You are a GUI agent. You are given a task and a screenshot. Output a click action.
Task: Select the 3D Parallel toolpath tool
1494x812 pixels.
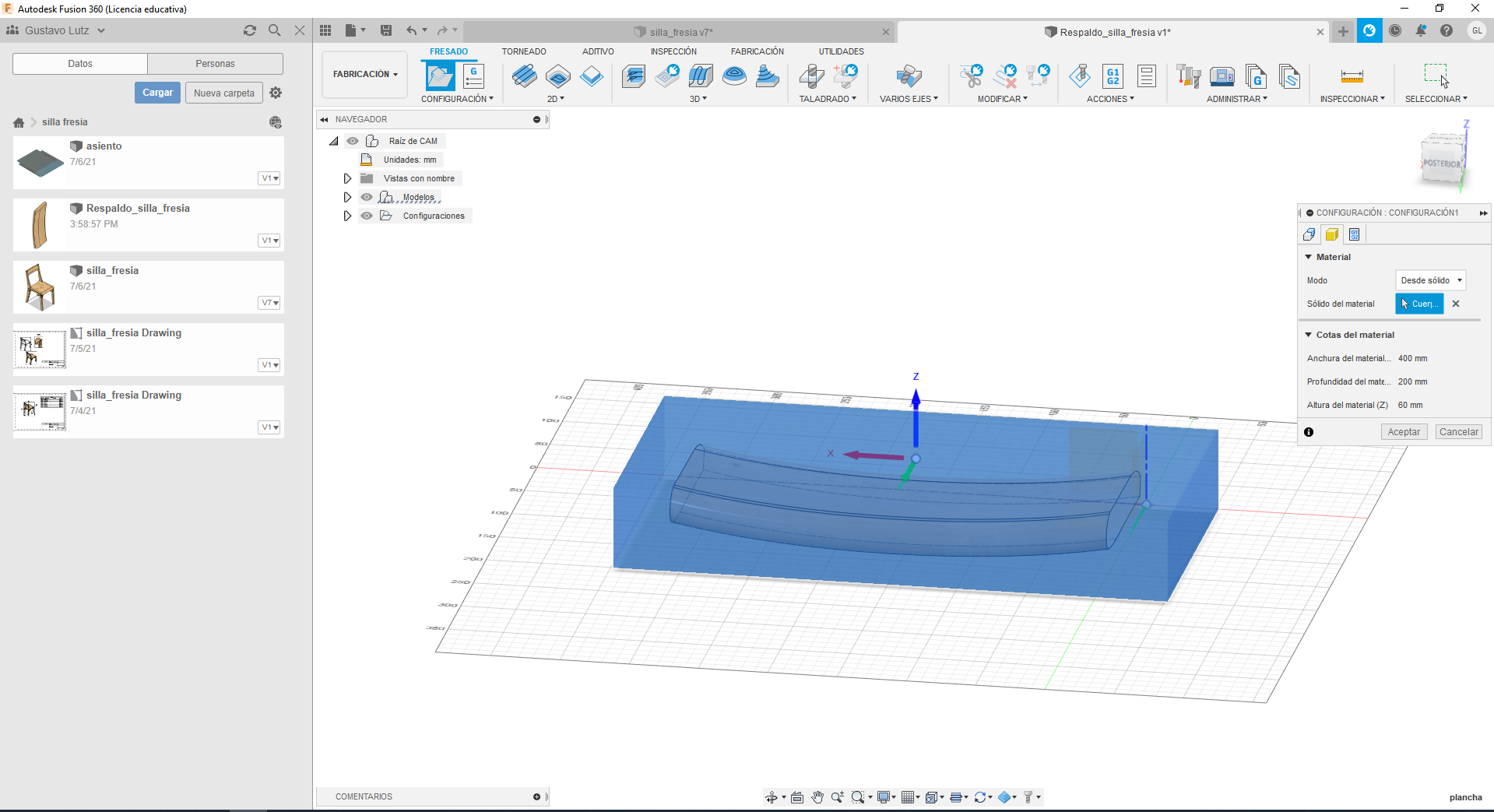tap(701, 76)
